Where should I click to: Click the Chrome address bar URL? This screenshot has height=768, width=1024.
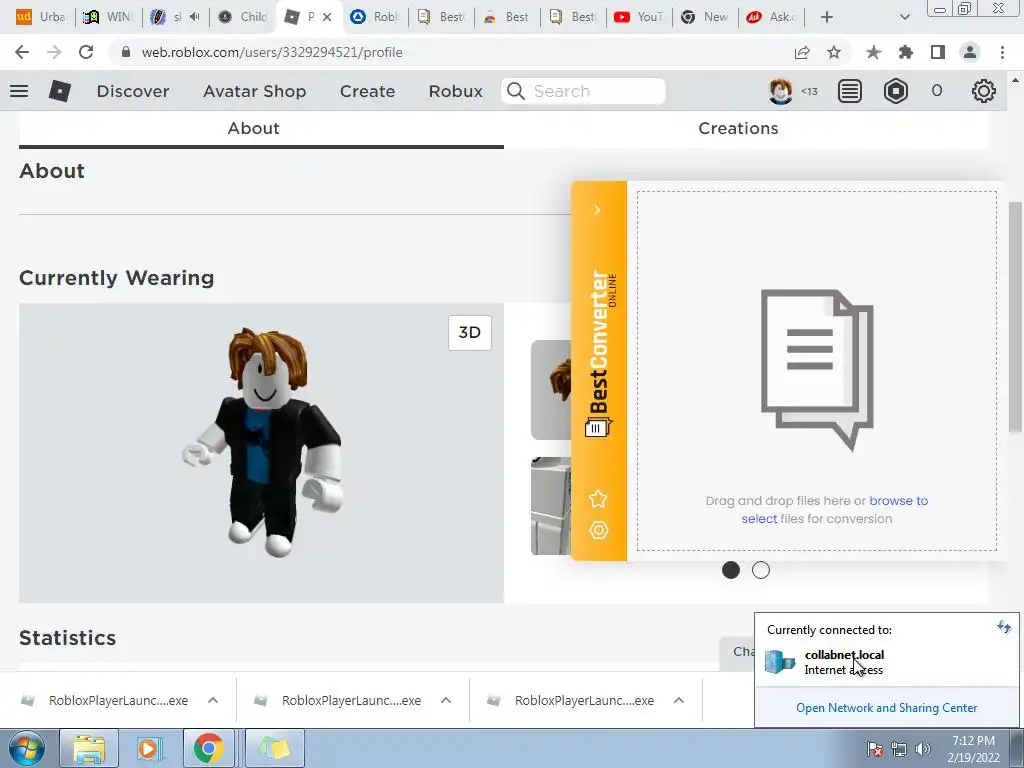pos(272,52)
